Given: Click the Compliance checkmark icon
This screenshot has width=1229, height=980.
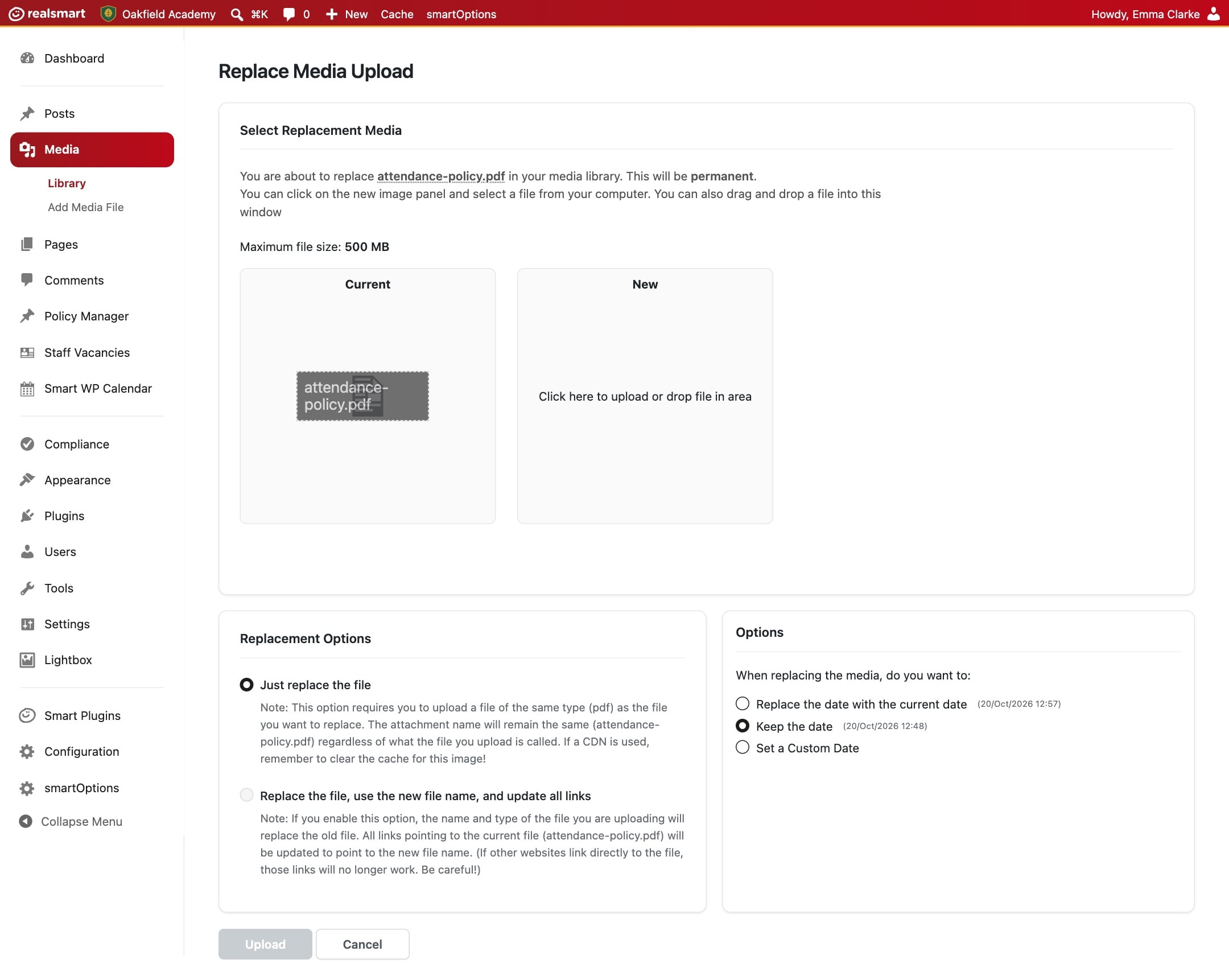Looking at the screenshot, I should pyautogui.click(x=27, y=444).
